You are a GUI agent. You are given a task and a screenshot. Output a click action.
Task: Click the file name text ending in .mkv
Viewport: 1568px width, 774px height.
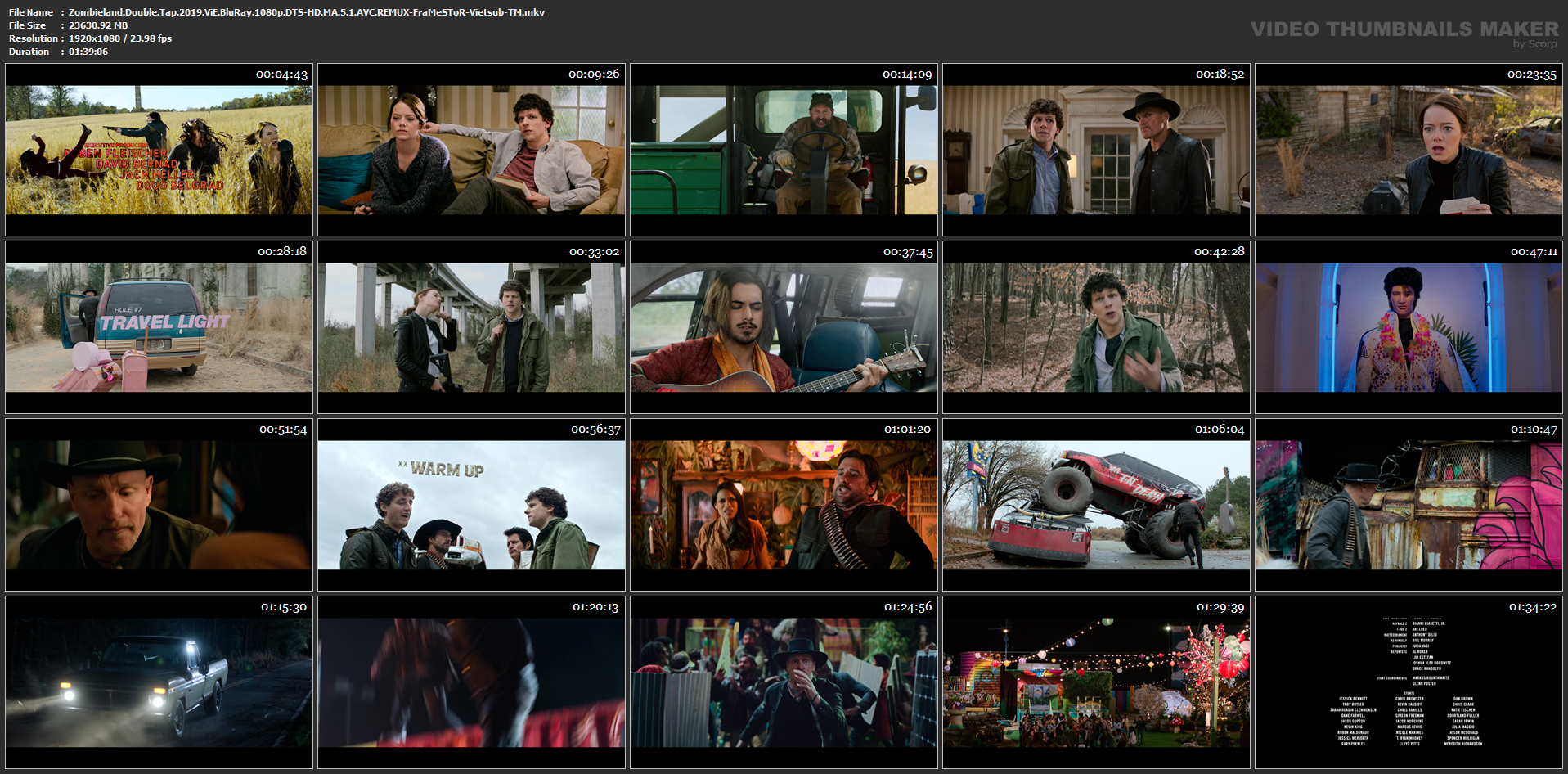[x=307, y=12]
